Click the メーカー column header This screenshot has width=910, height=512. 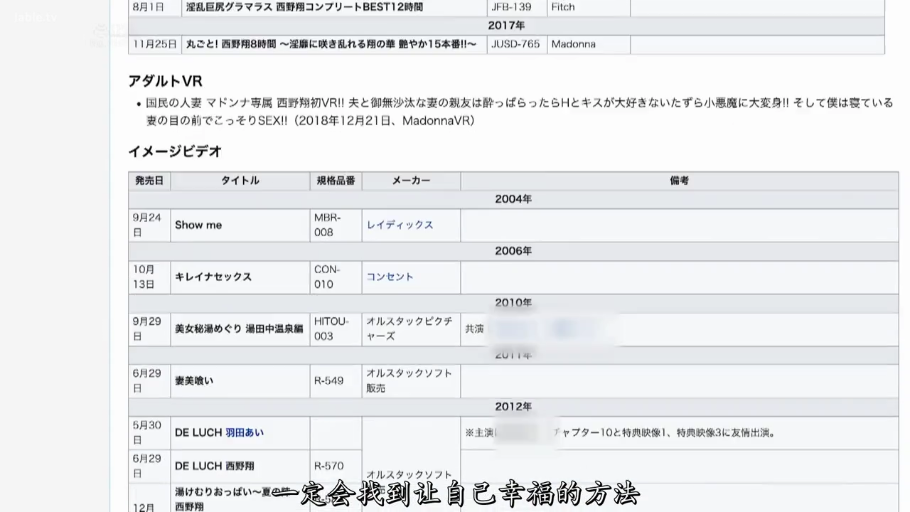pyautogui.click(x=411, y=181)
